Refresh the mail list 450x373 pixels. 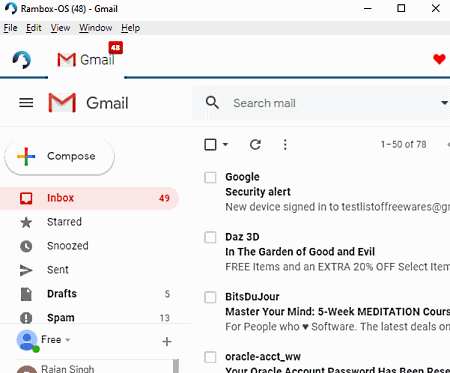[255, 144]
